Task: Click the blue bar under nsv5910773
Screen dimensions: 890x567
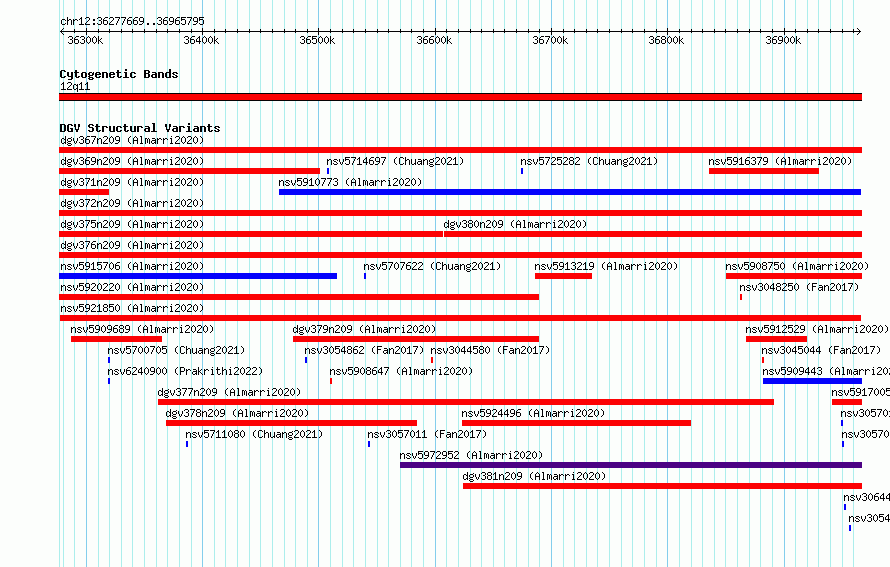Action: click(x=570, y=192)
